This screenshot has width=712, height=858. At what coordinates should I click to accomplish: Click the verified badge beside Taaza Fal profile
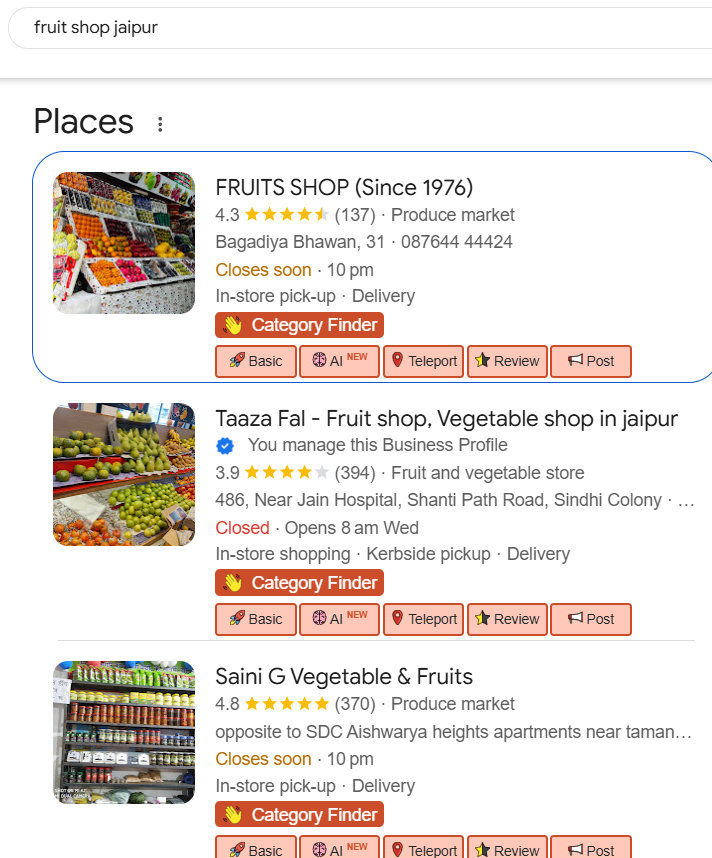click(226, 446)
